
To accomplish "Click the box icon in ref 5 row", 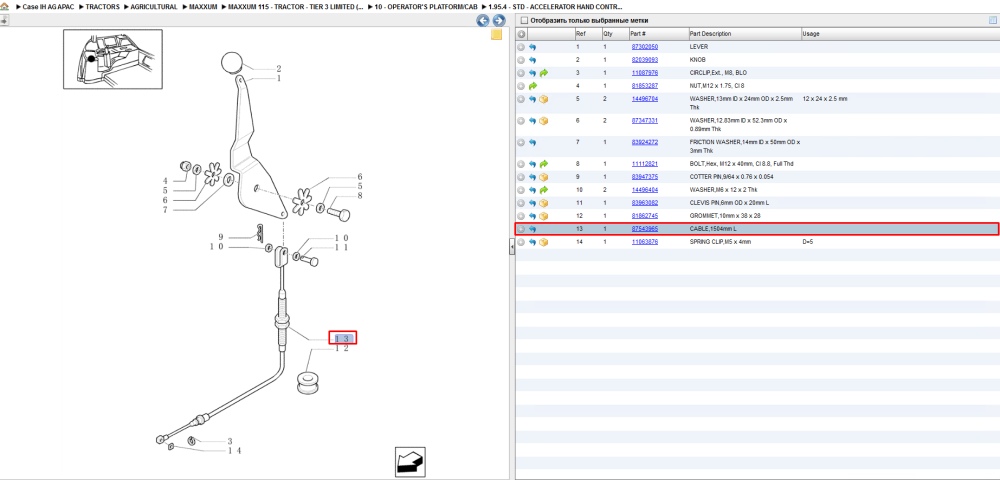I will (543, 99).
